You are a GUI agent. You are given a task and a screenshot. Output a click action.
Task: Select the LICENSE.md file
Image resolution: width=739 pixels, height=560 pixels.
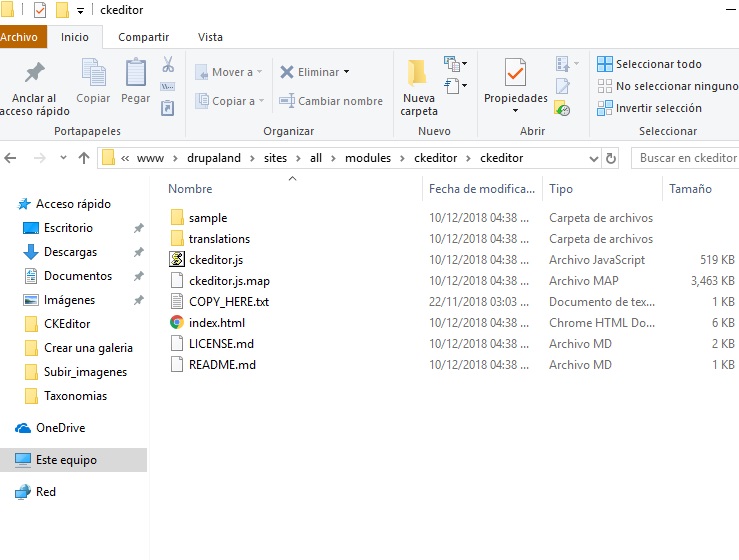221,344
